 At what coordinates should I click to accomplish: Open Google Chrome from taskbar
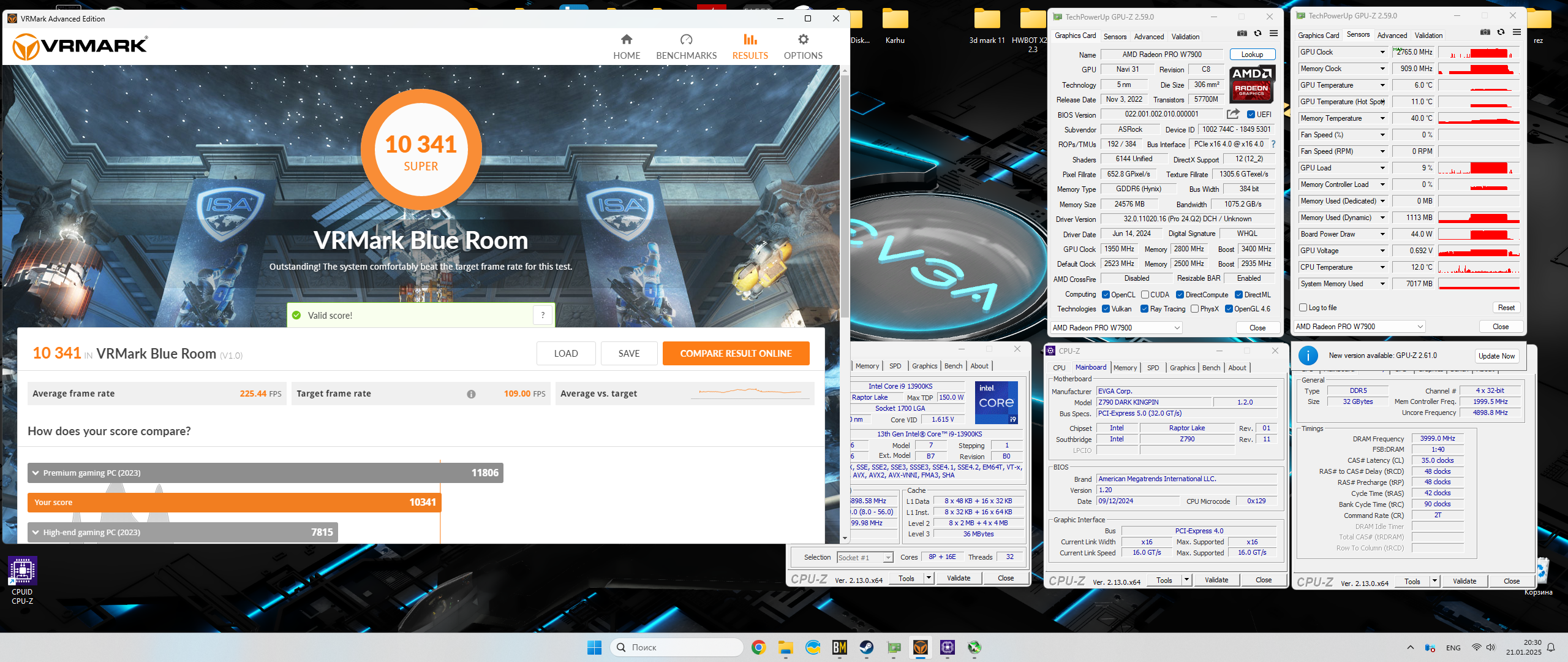pyautogui.click(x=758, y=647)
